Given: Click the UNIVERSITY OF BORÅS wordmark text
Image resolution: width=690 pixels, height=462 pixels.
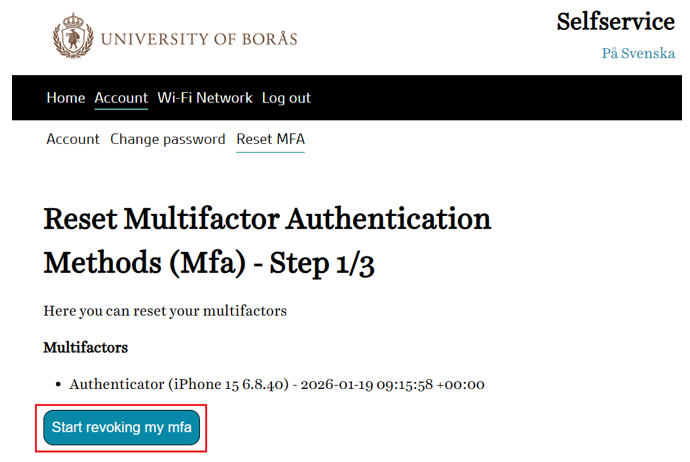Looking at the screenshot, I should tap(198, 40).
